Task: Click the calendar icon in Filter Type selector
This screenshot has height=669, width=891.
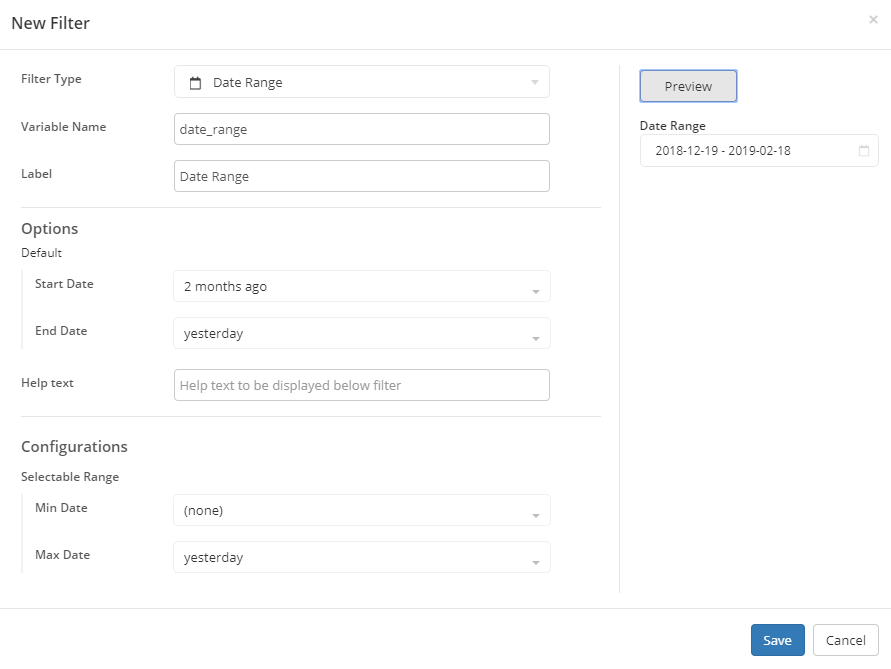Action: [196, 83]
